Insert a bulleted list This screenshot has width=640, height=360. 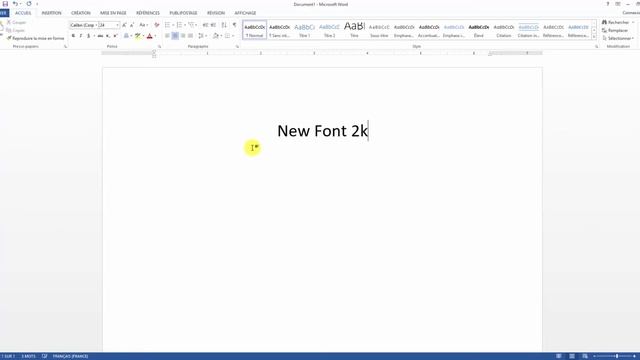click(167, 25)
